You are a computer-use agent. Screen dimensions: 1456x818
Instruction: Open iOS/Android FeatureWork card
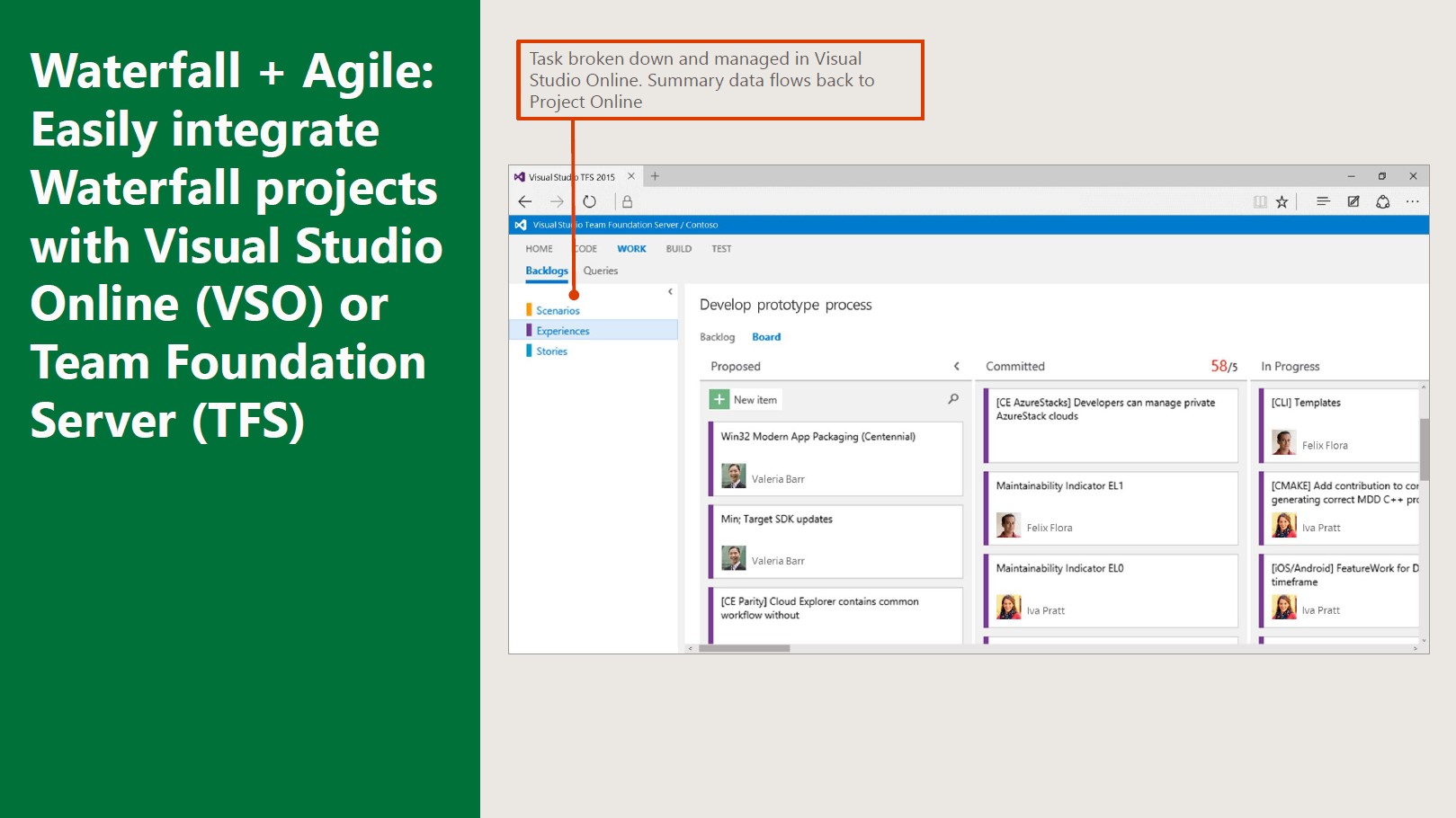click(x=1339, y=591)
